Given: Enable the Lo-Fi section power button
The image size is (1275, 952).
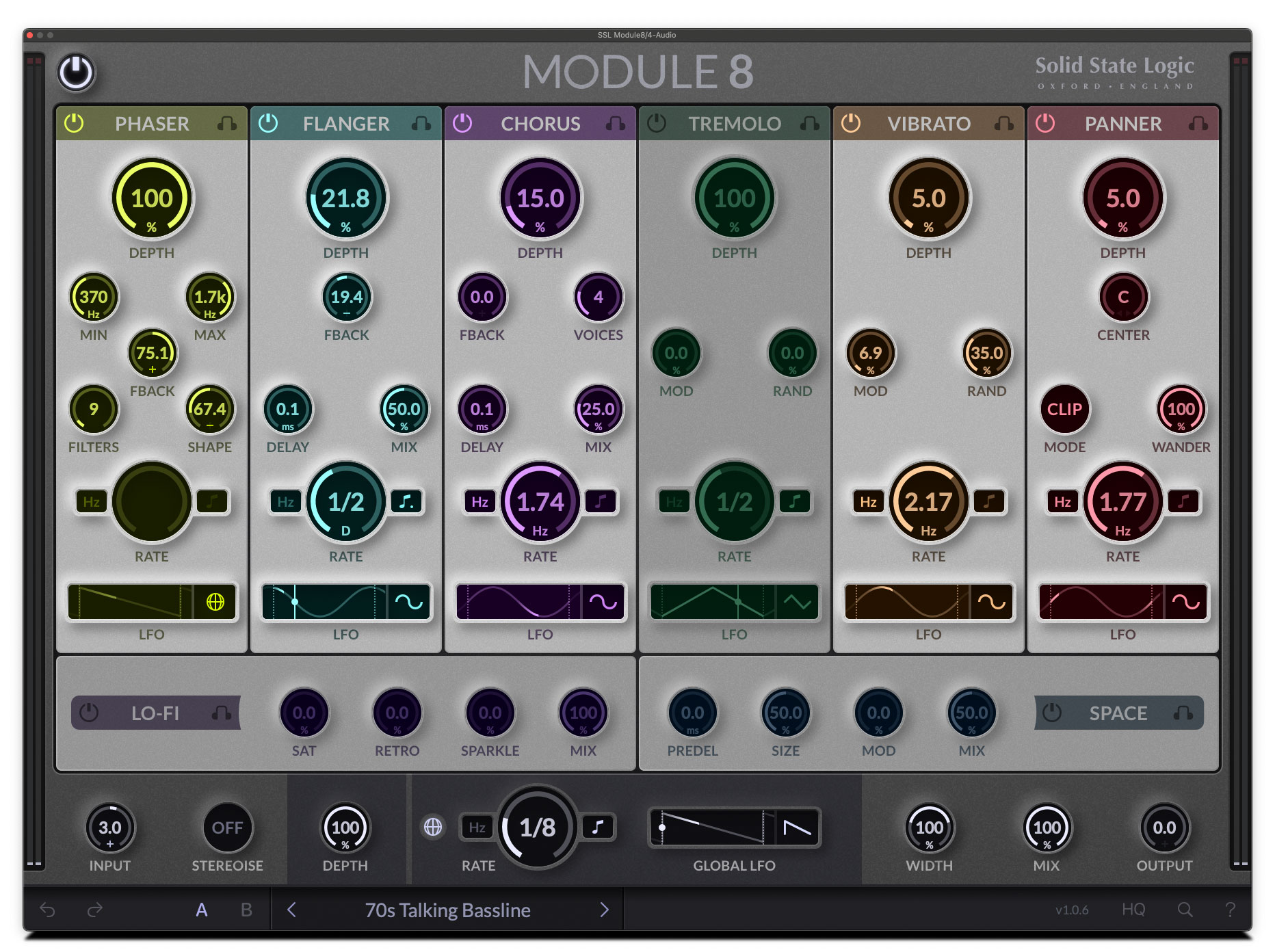Looking at the screenshot, I should click(90, 713).
